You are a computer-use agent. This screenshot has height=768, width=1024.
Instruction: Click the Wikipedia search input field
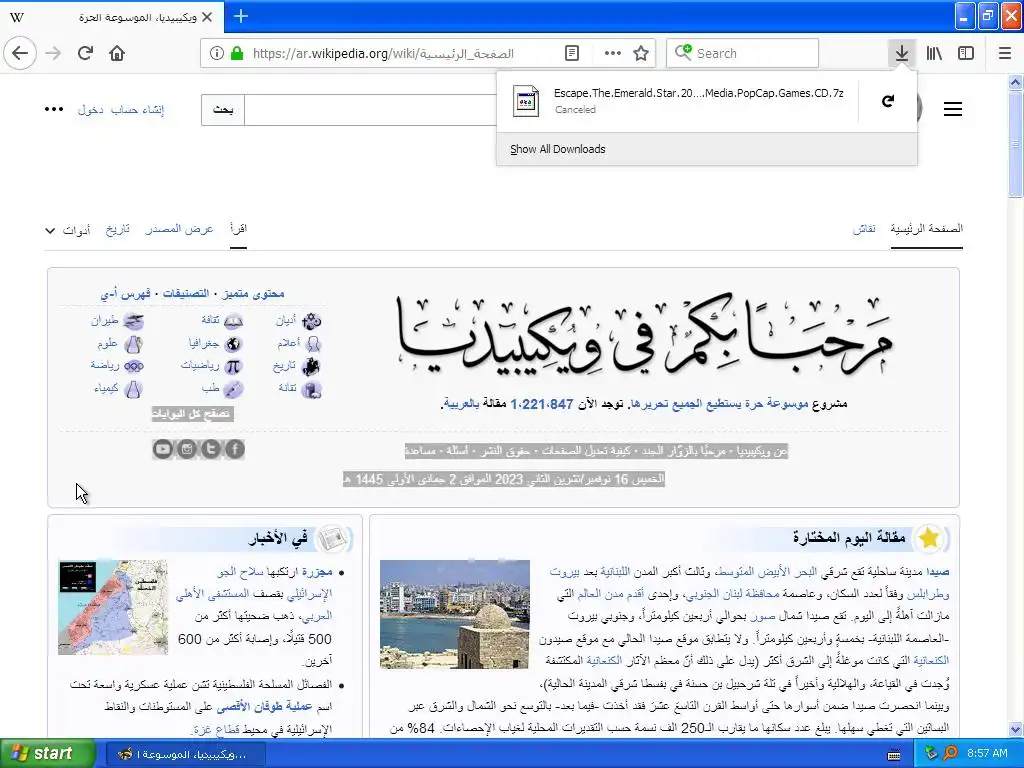point(370,110)
